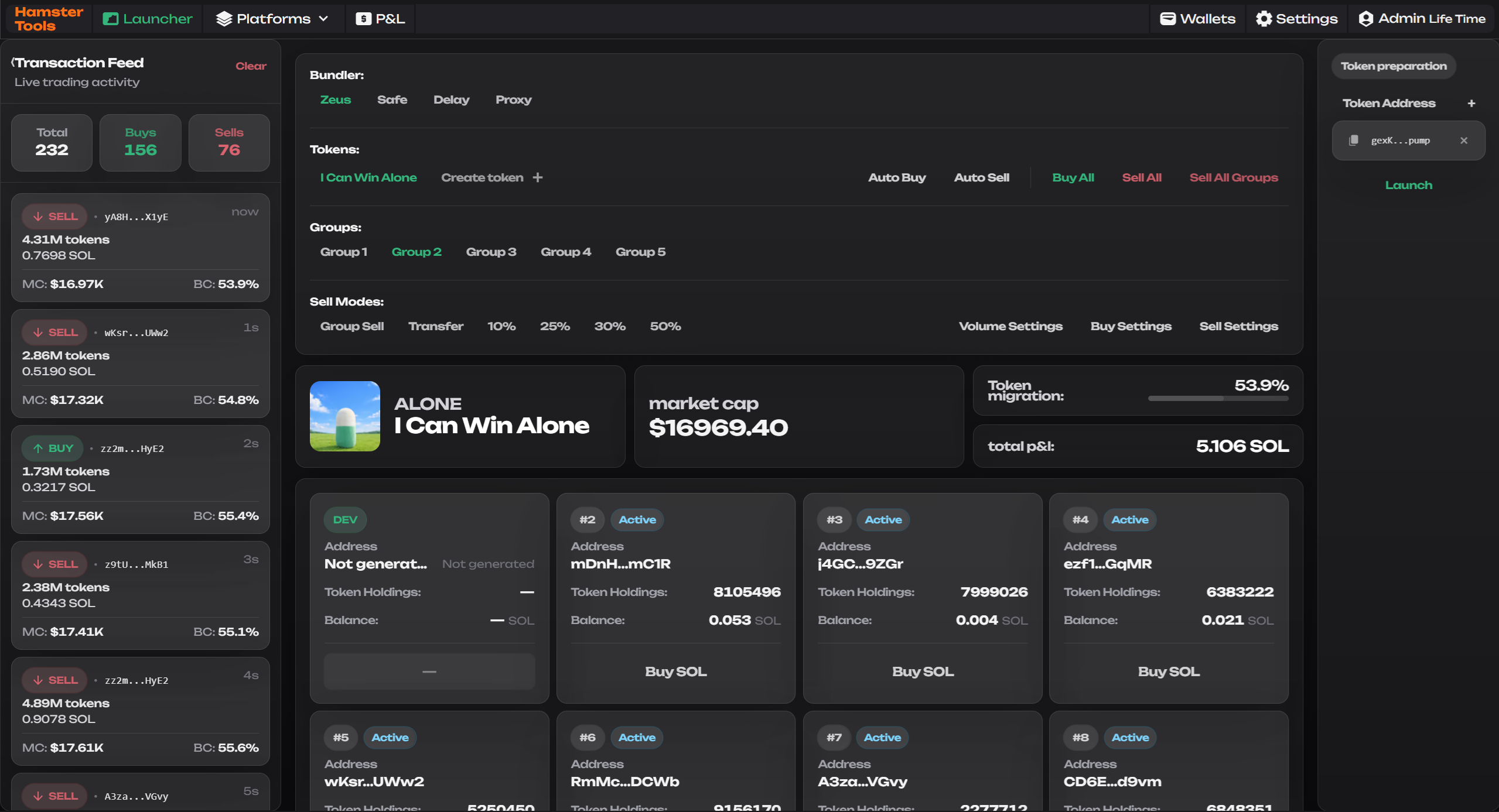Click the Hamster Tools logo
Image resolution: width=1499 pixels, height=812 pixels.
coord(49,18)
